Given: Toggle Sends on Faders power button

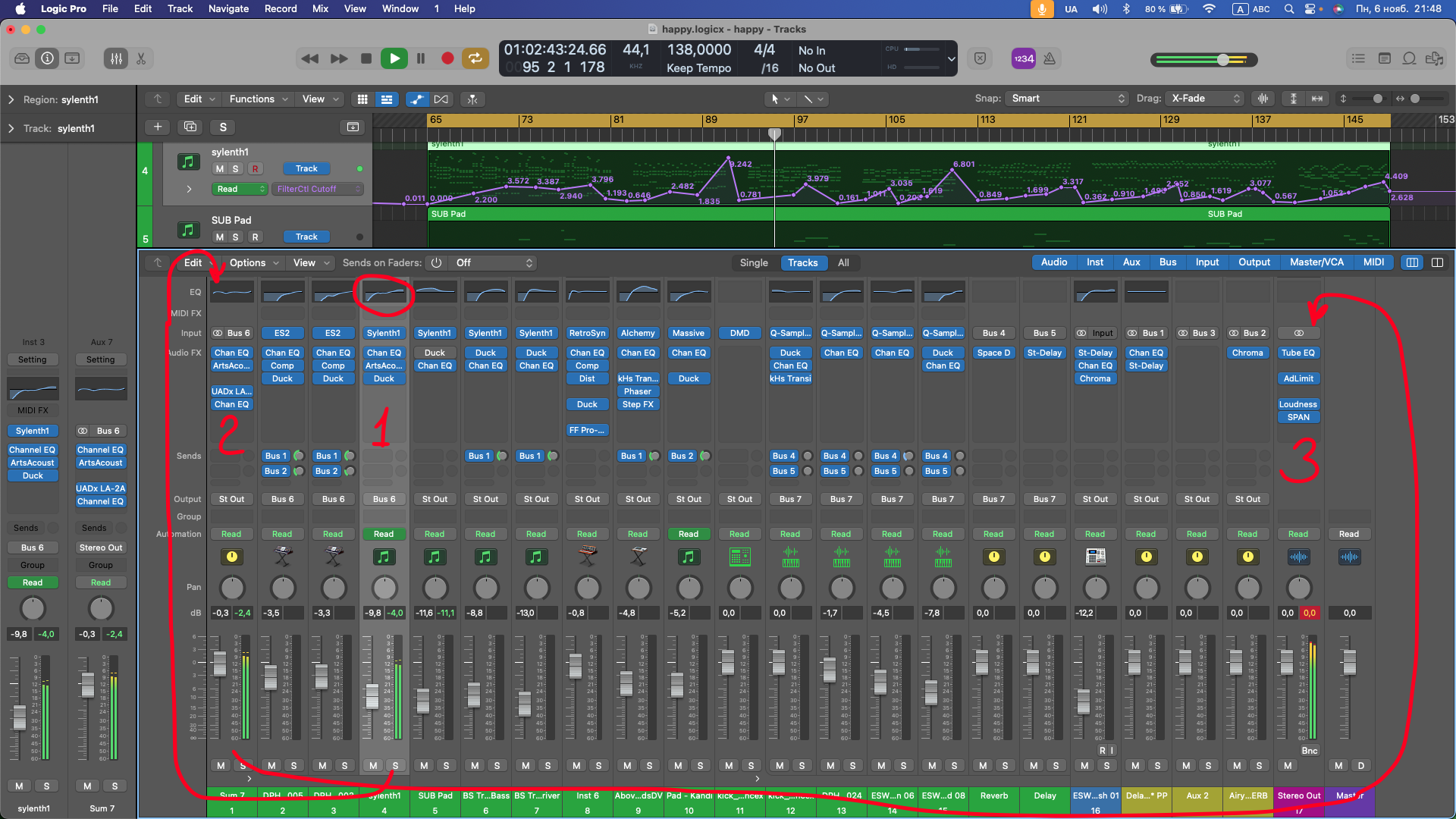Looking at the screenshot, I should click(436, 263).
